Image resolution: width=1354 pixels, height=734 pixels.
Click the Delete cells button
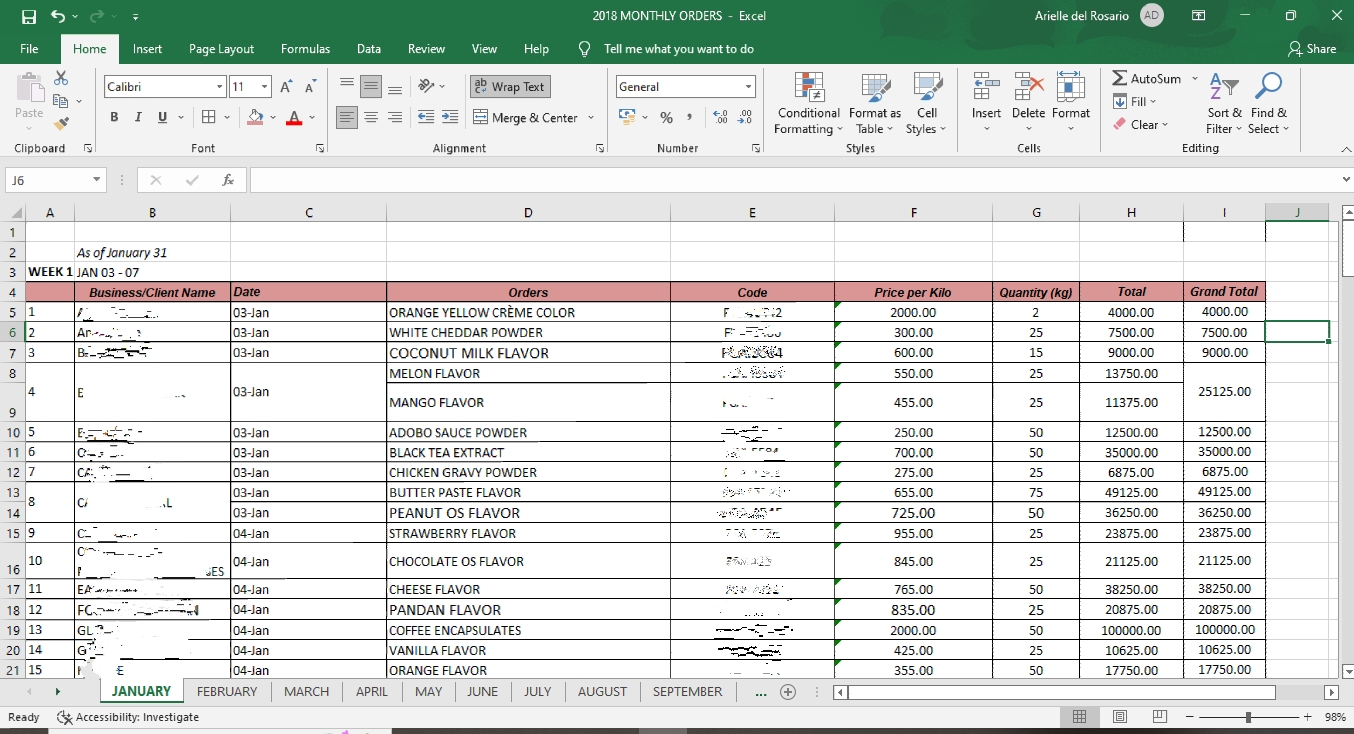1028,103
